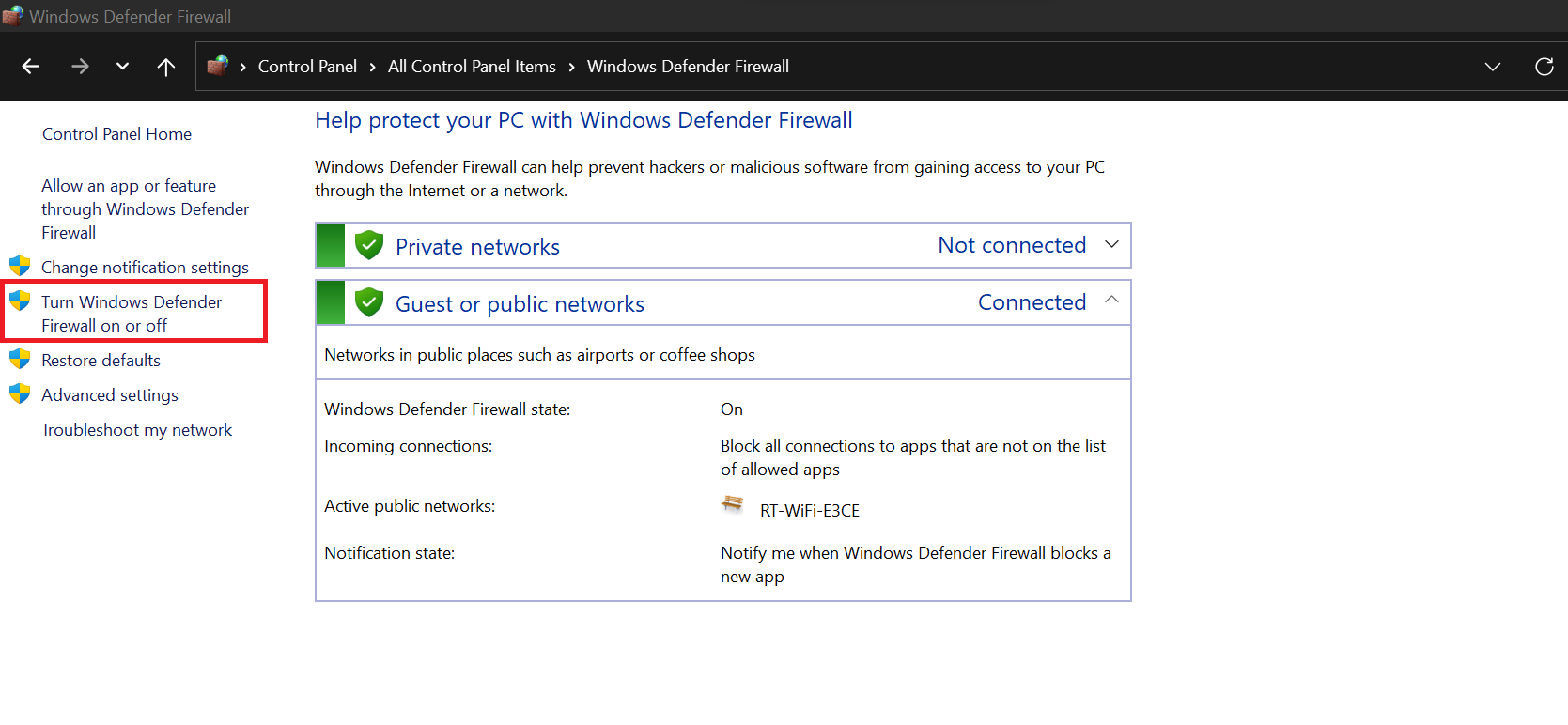Click the forward navigation arrow
Screen dimensions: 1568x725
click(80, 67)
